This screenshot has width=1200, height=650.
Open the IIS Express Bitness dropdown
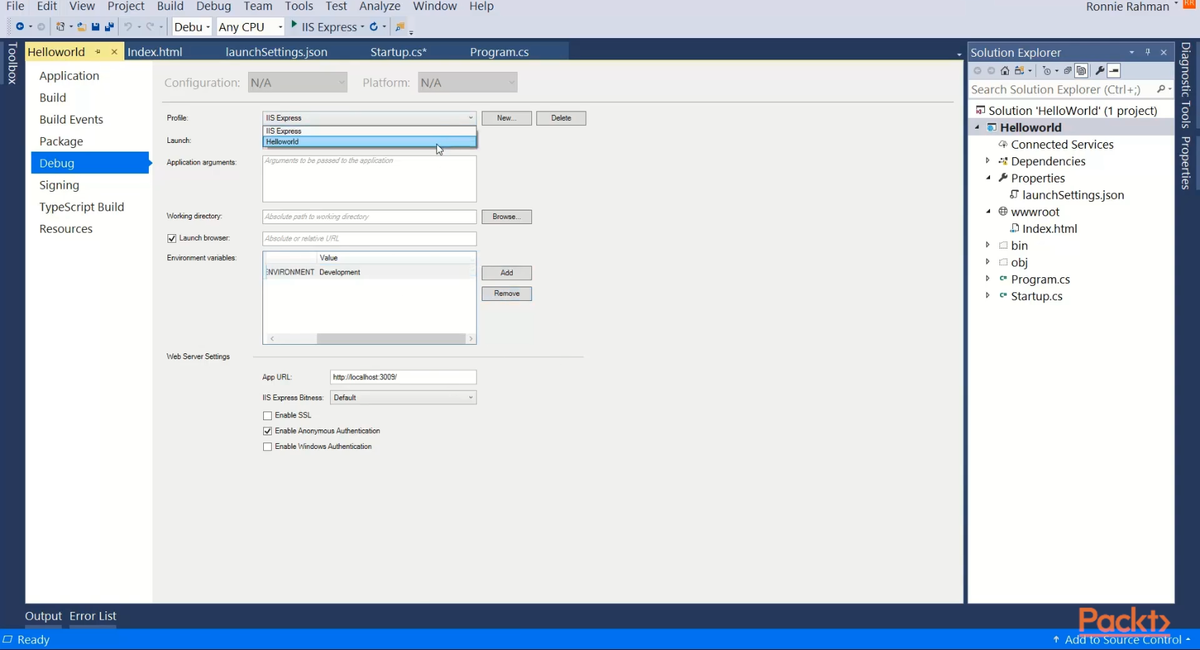tap(403, 397)
